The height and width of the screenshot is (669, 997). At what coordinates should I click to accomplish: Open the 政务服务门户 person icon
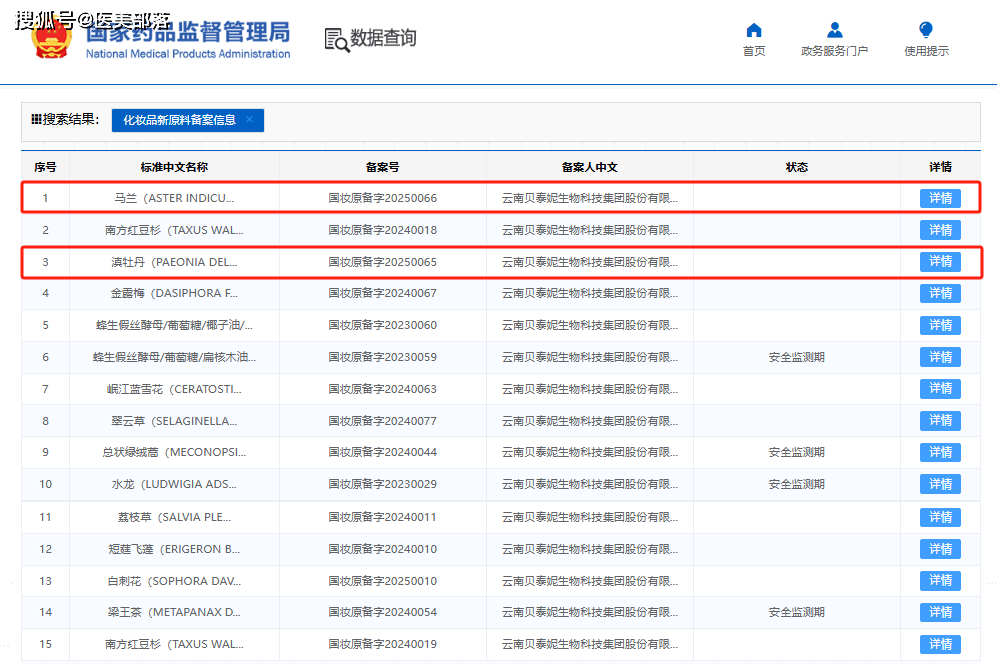834,30
